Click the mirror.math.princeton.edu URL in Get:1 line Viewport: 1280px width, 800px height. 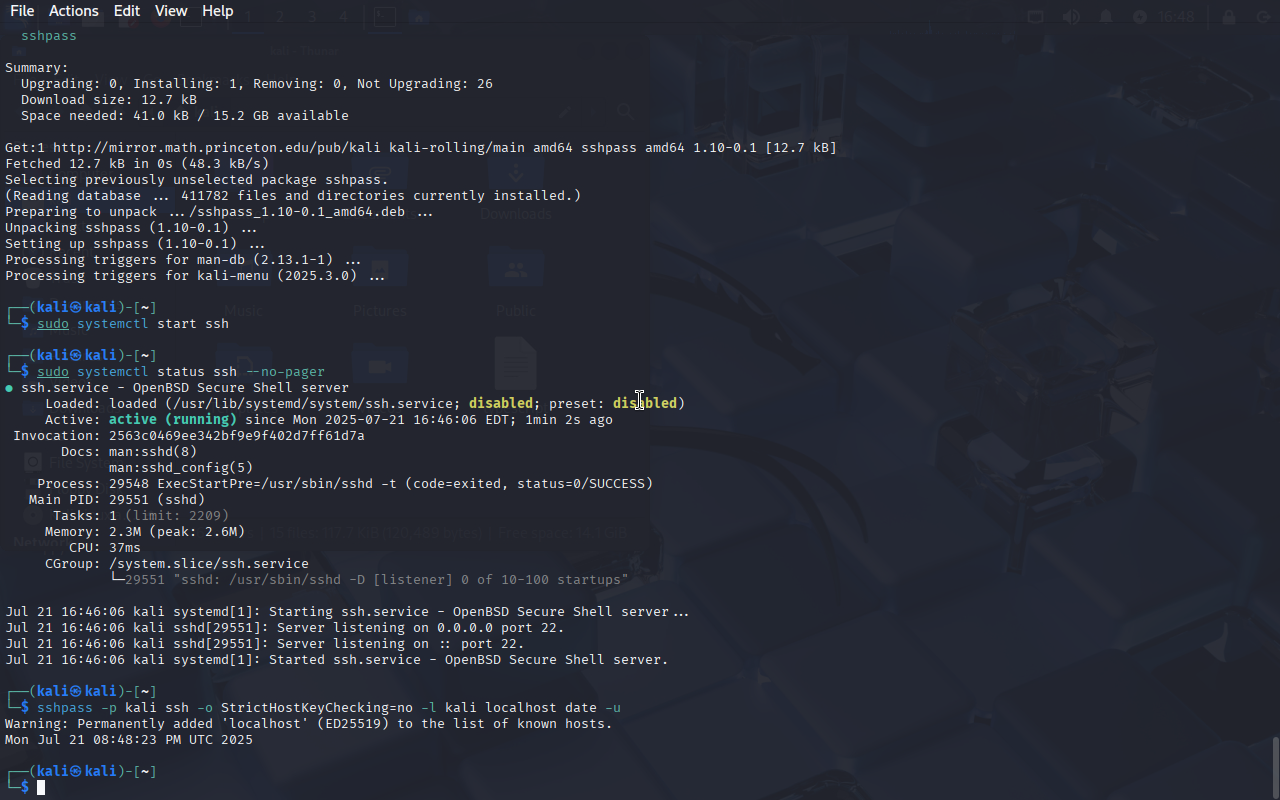(x=217, y=148)
